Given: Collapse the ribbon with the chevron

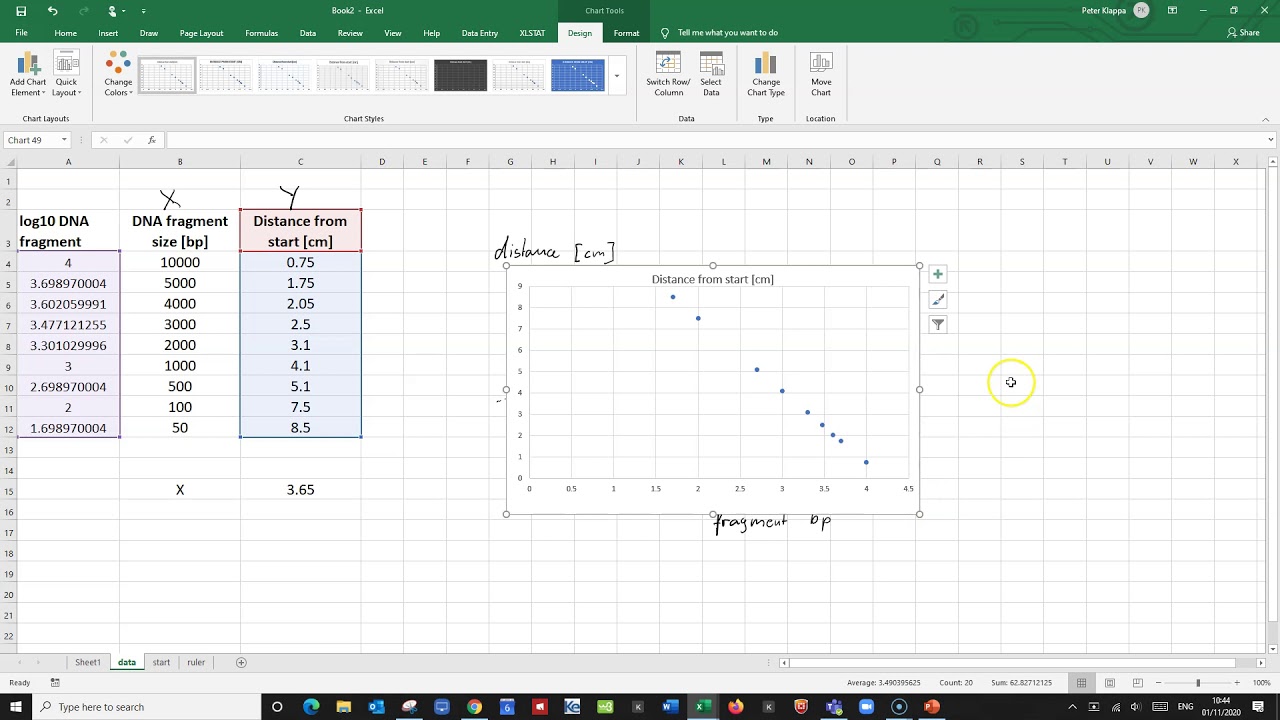Looking at the screenshot, I should 1266,119.
